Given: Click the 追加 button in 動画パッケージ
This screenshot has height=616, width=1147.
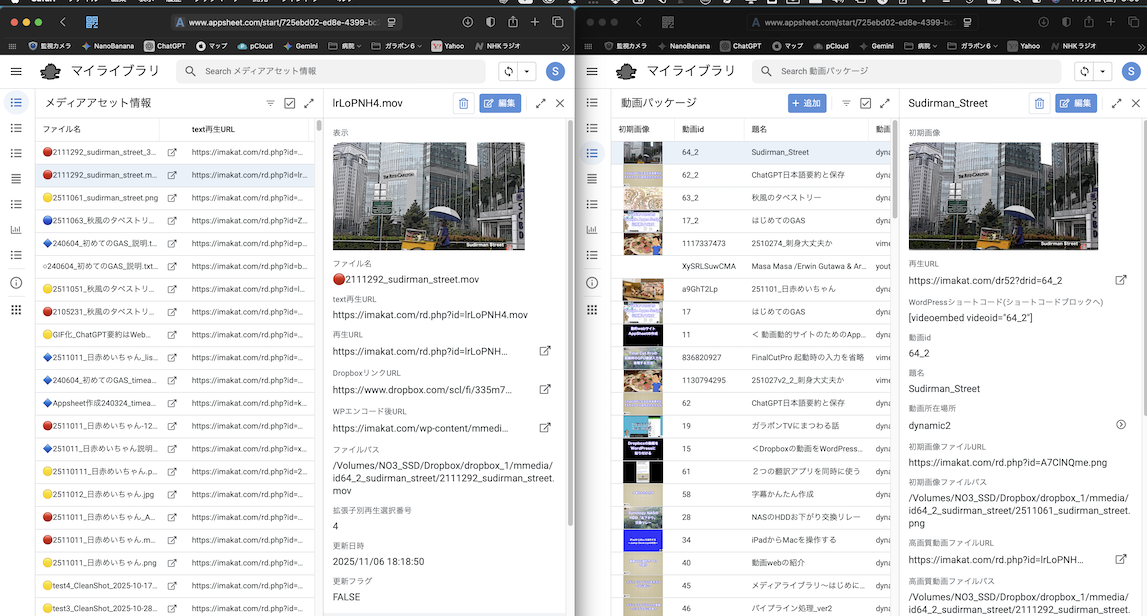Looking at the screenshot, I should click(x=807, y=103).
